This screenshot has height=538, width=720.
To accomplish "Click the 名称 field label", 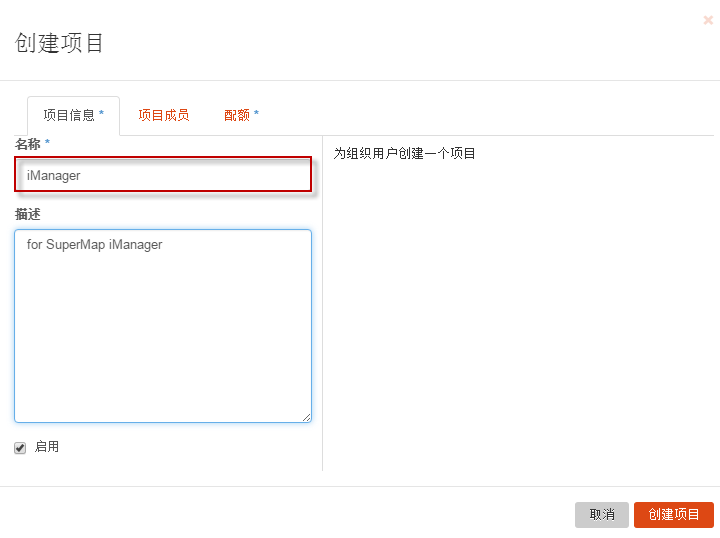I will (x=28, y=144).
